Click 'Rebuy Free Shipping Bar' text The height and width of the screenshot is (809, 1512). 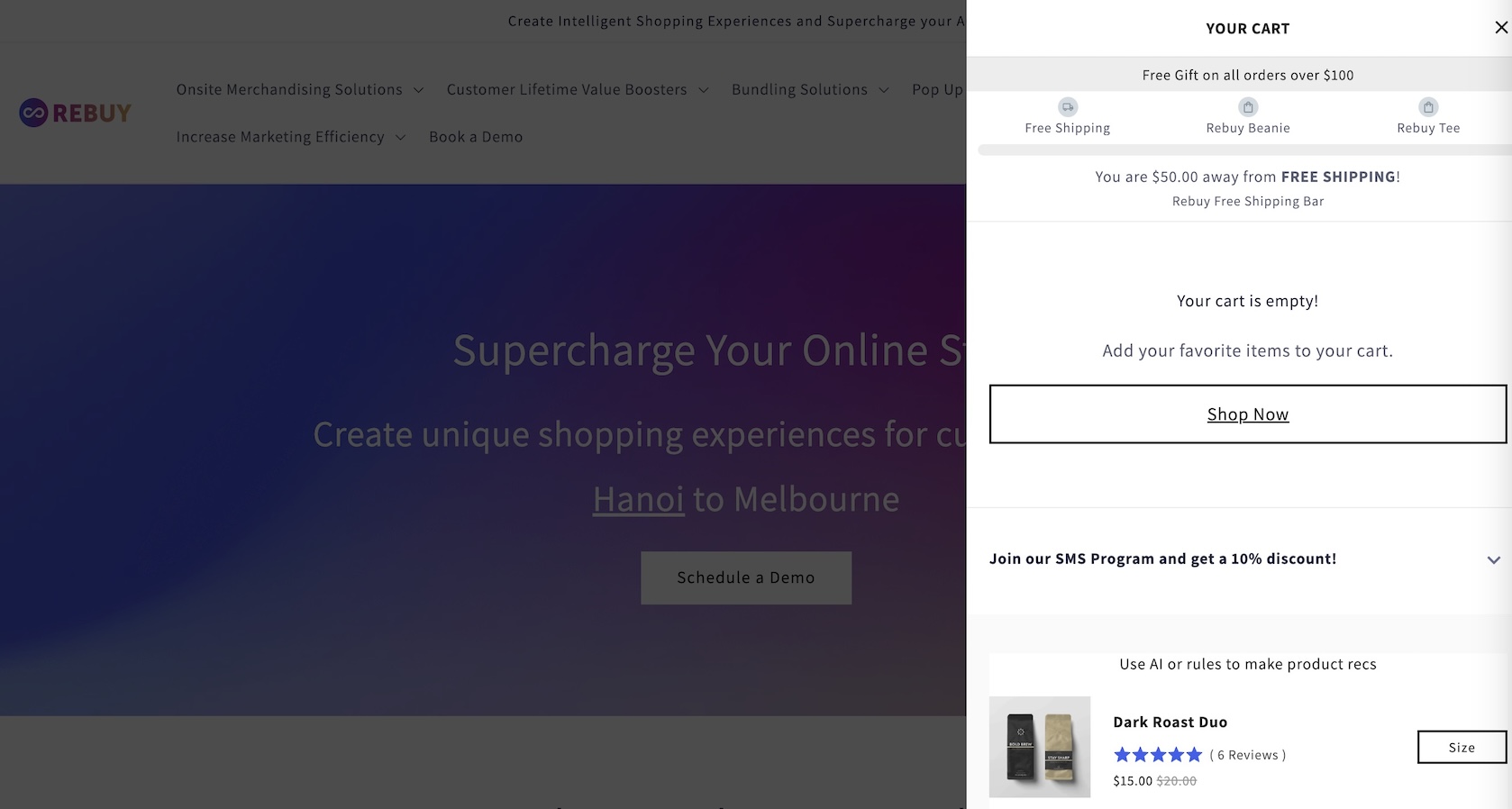pyautogui.click(x=1248, y=201)
